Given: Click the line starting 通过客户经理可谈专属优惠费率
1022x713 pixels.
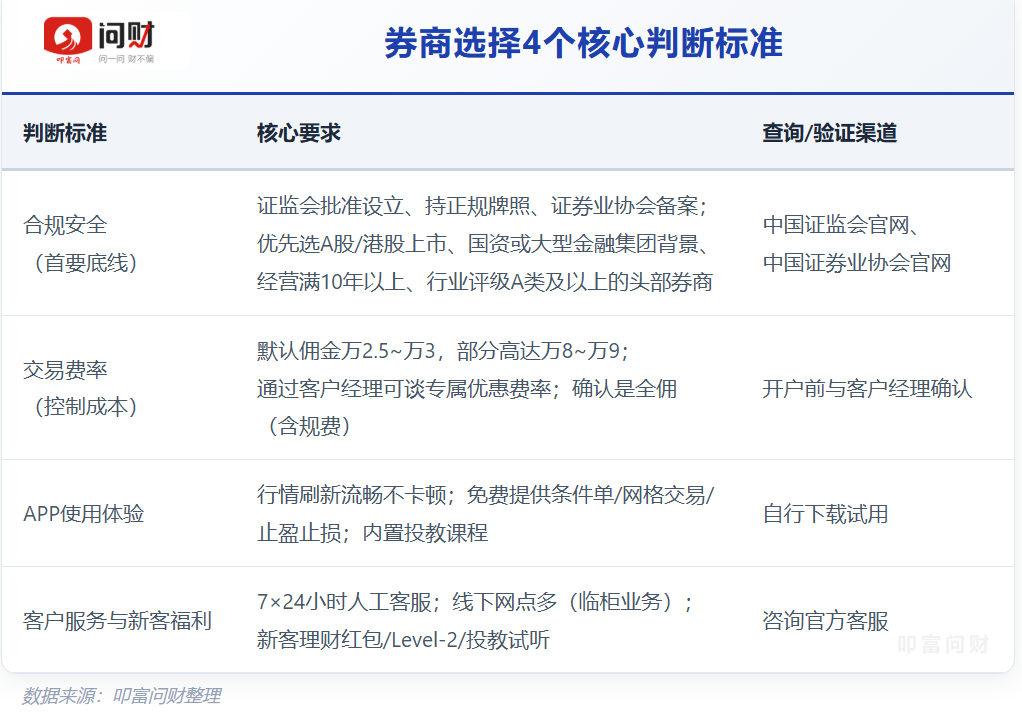Looking at the screenshot, I should coord(467,388).
